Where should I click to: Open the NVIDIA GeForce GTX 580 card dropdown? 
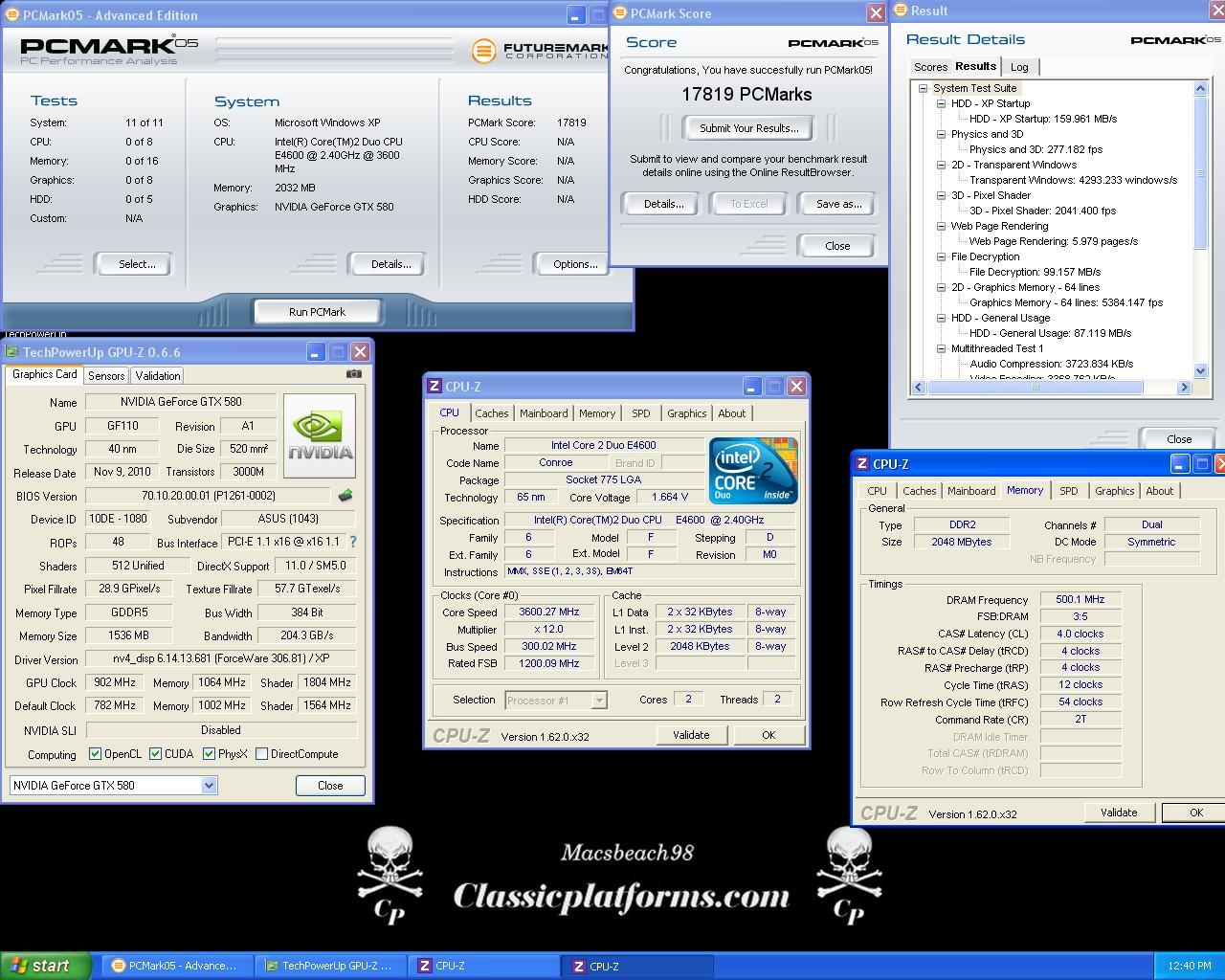[x=209, y=786]
